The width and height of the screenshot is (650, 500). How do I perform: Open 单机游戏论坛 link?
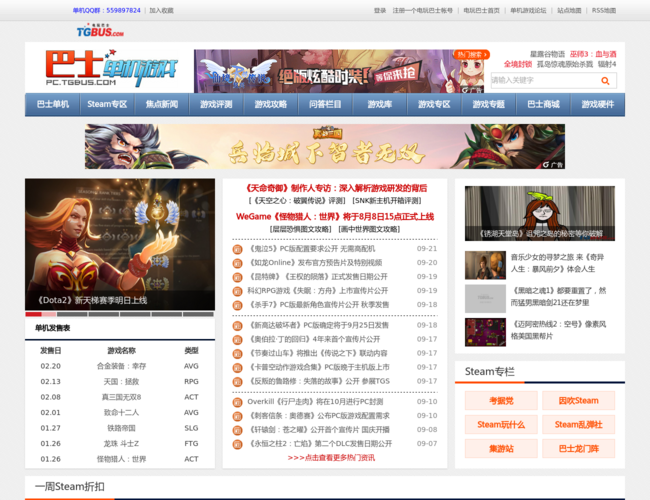pyautogui.click(x=528, y=10)
